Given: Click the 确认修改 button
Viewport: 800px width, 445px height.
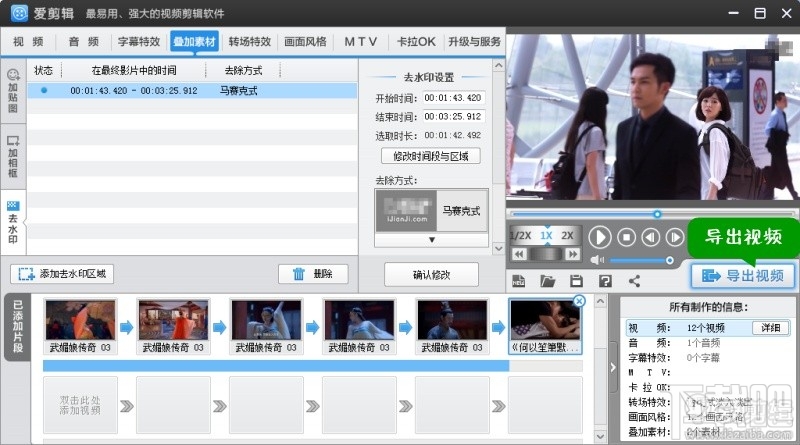Looking at the screenshot, I should click(431, 275).
